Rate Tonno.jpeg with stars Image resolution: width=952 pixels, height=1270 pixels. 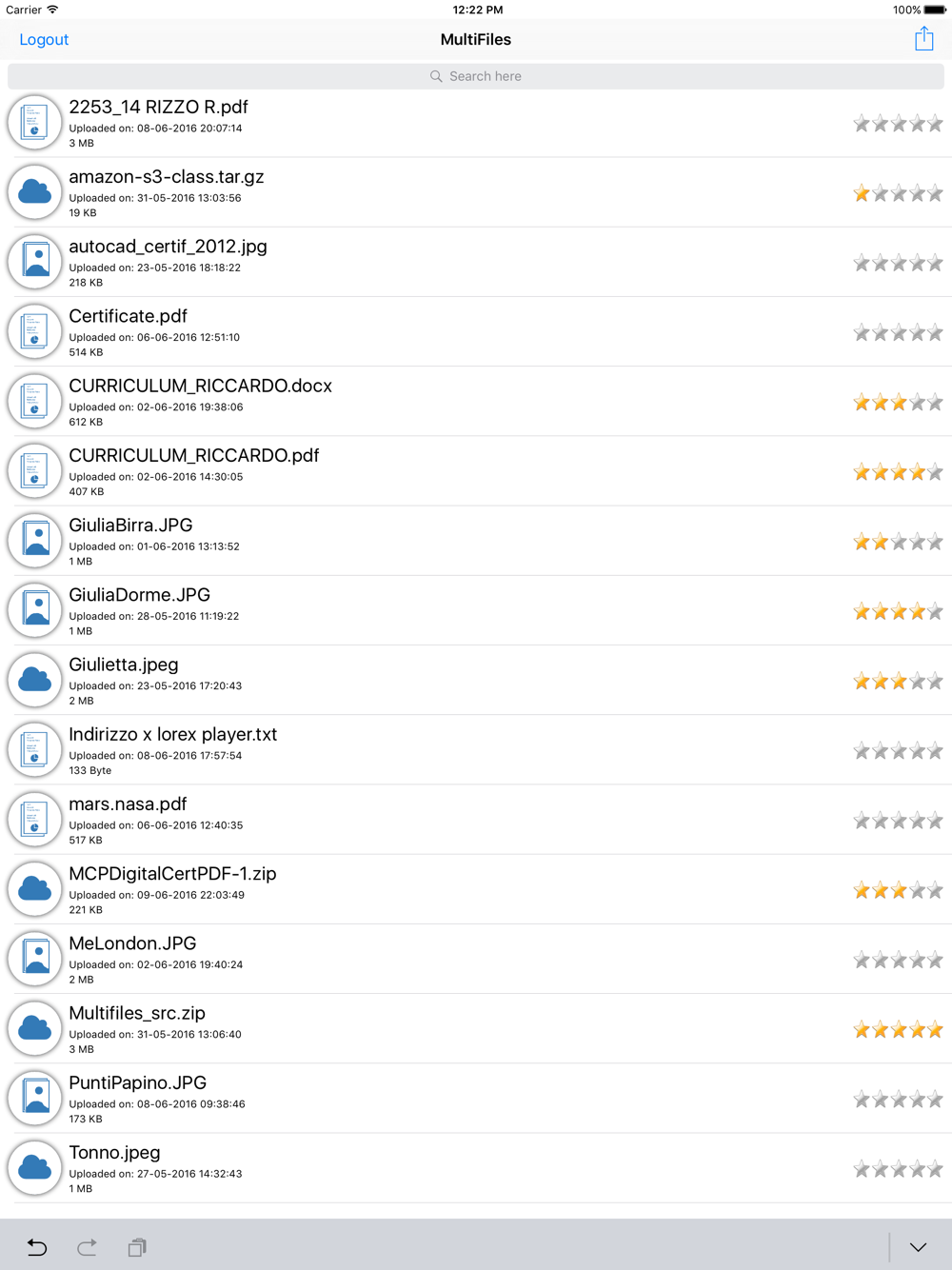(x=899, y=1169)
